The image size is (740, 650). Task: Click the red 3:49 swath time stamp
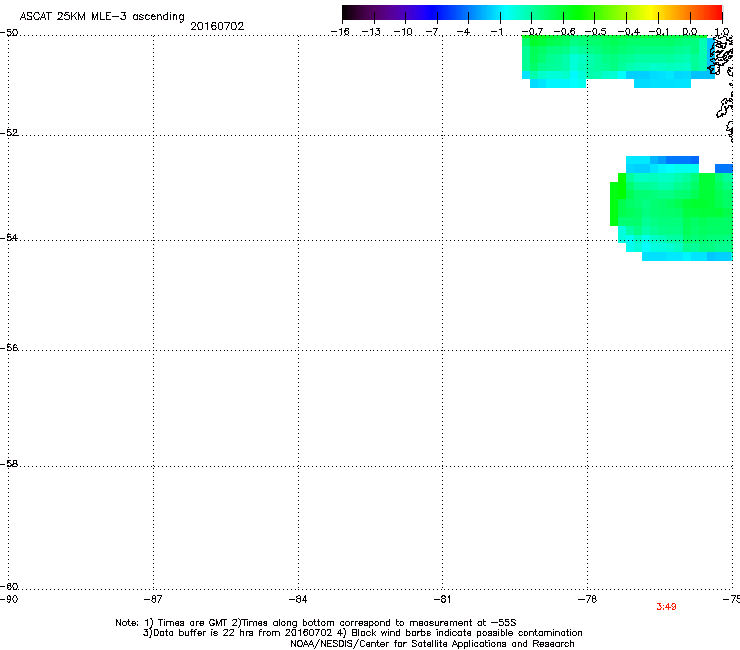point(666,607)
